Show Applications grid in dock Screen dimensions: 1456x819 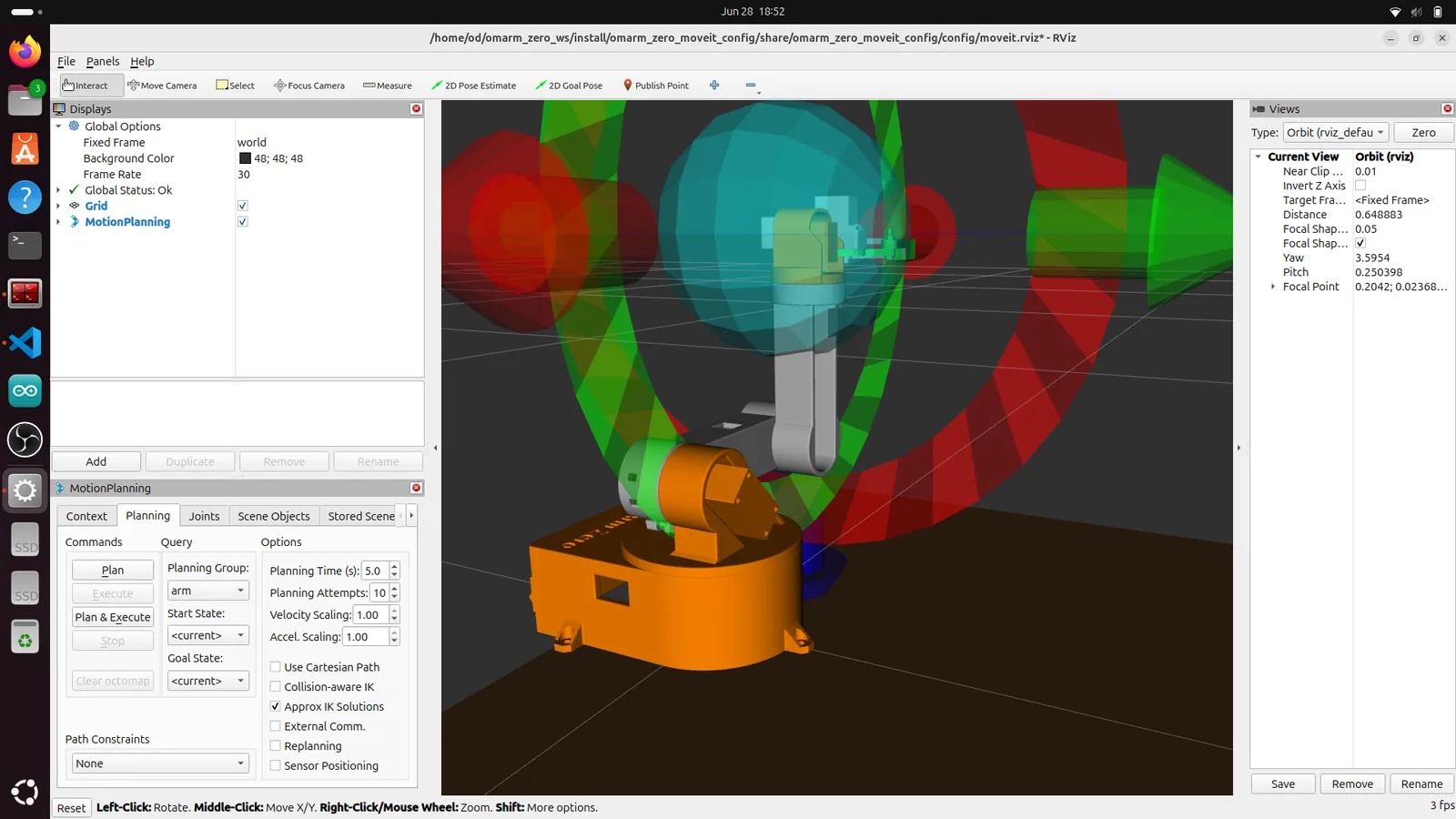pyautogui.click(x=25, y=792)
